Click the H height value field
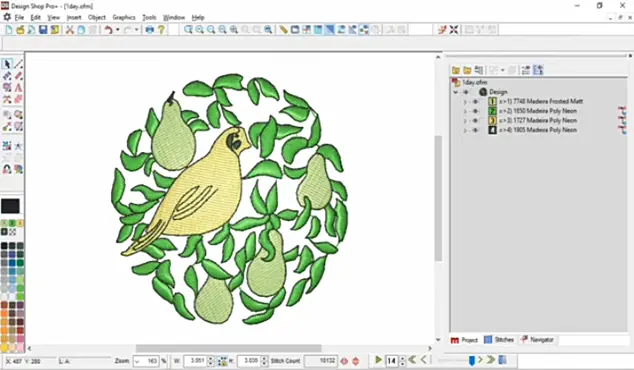The image size is (634, 370). pos(249,361)
